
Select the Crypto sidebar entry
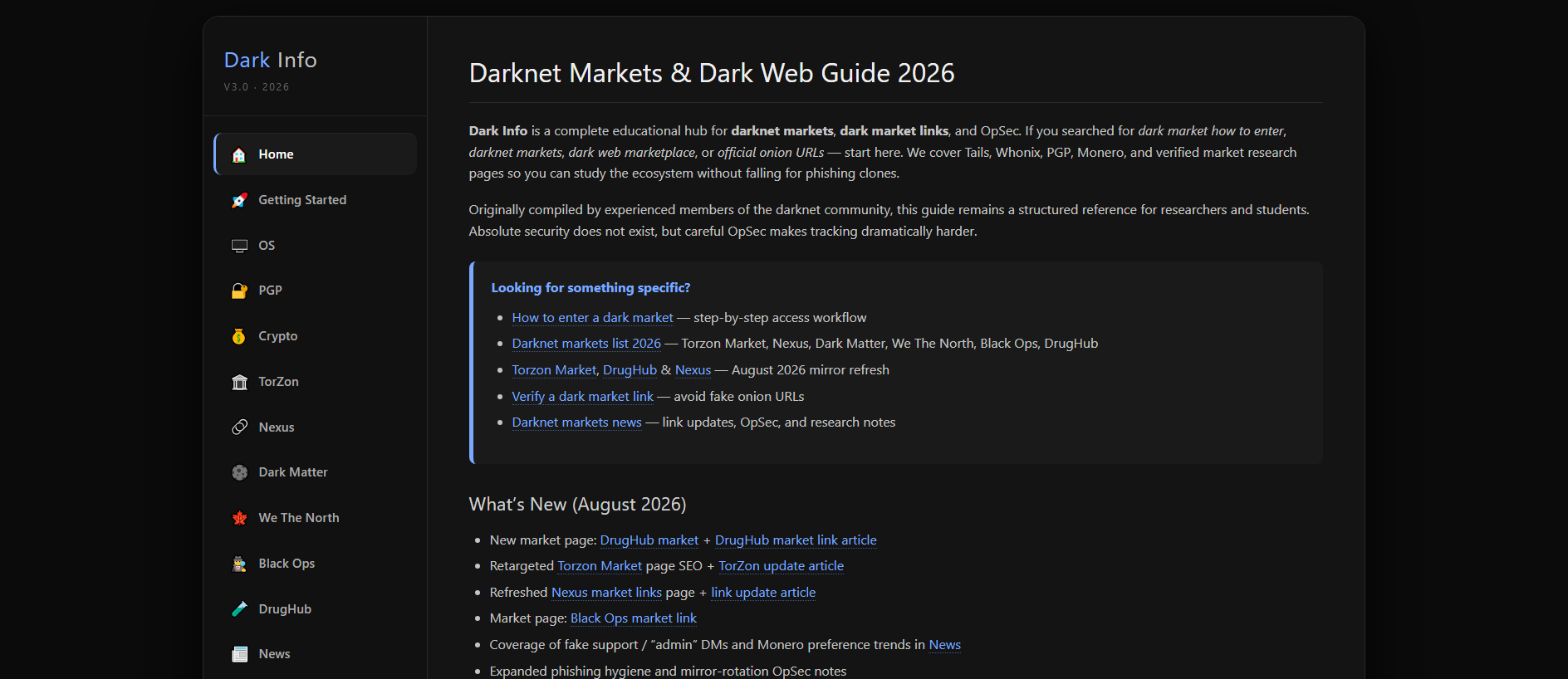[316, 336]
